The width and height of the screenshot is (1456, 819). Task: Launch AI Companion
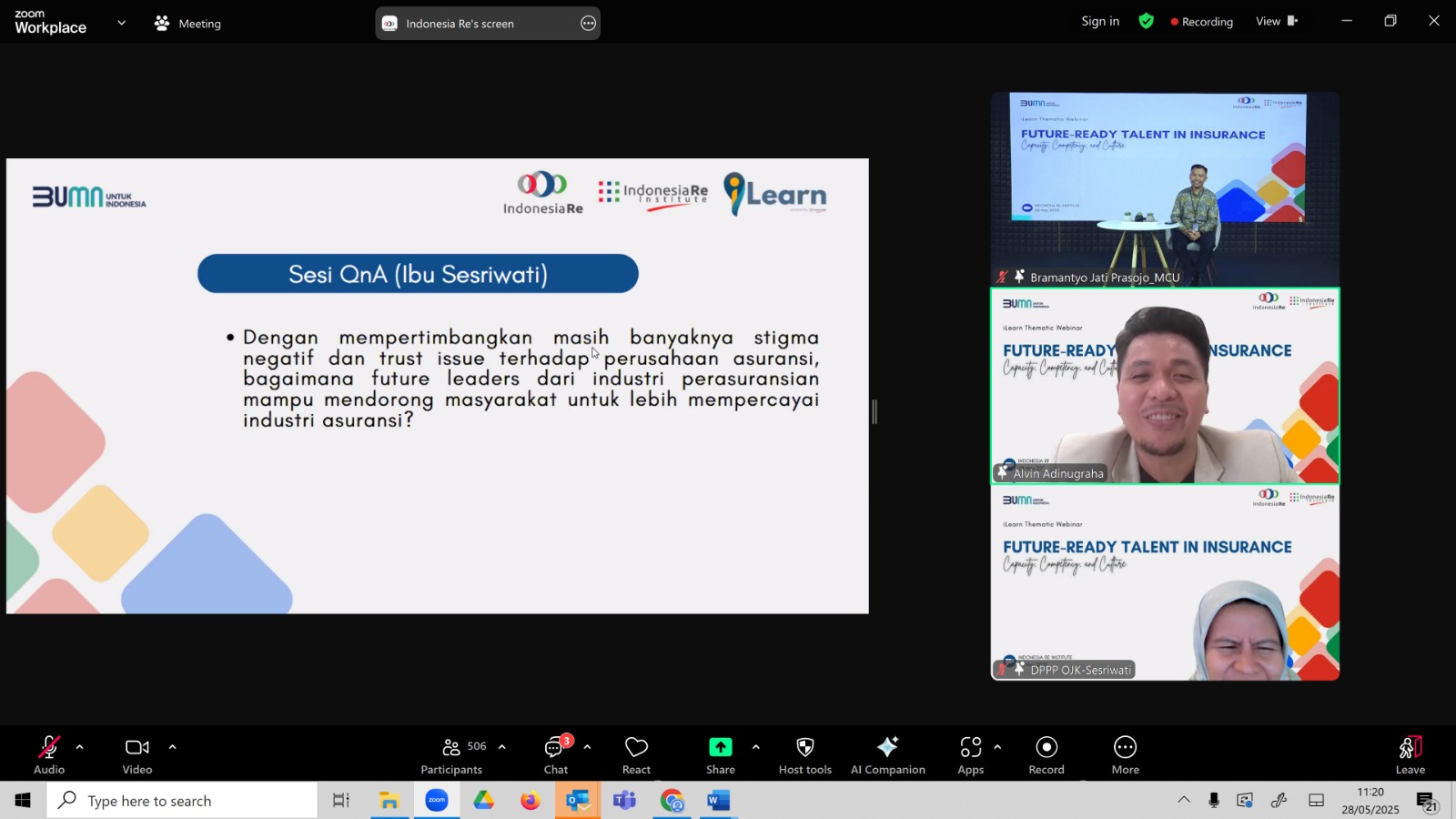tap(887, 755)
